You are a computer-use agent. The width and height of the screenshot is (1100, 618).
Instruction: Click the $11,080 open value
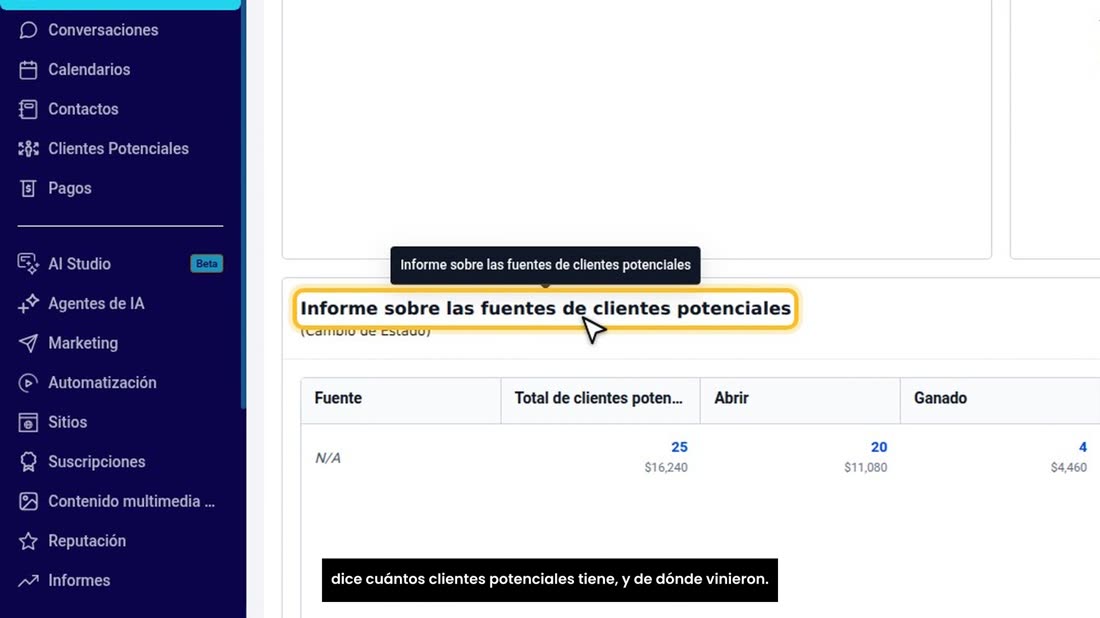[x=866, y=467]
